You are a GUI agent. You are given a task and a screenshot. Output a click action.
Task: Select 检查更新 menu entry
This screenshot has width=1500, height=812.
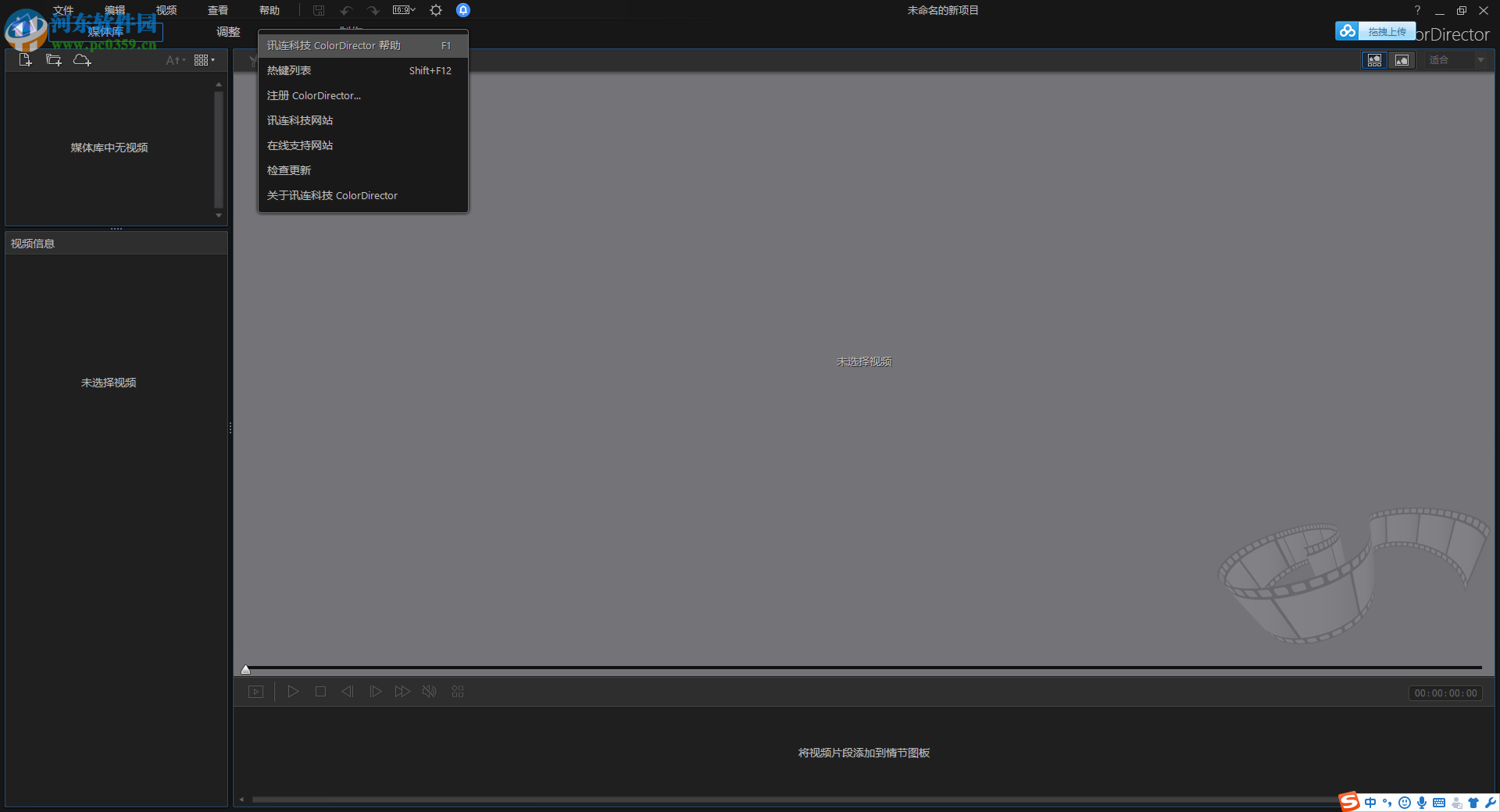click(363, 170)
